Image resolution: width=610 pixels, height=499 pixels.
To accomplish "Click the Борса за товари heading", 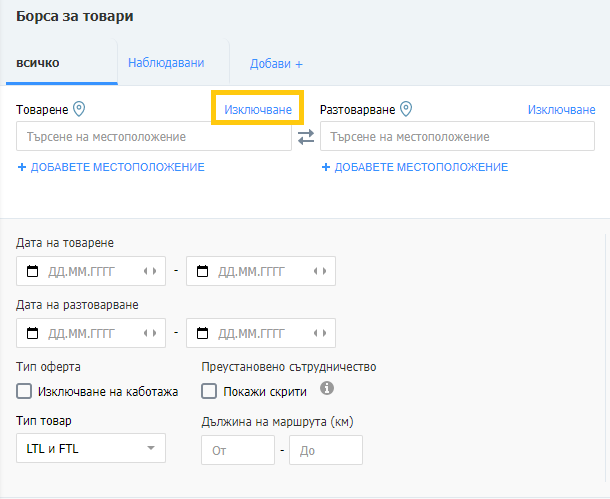I will point(75,16).
